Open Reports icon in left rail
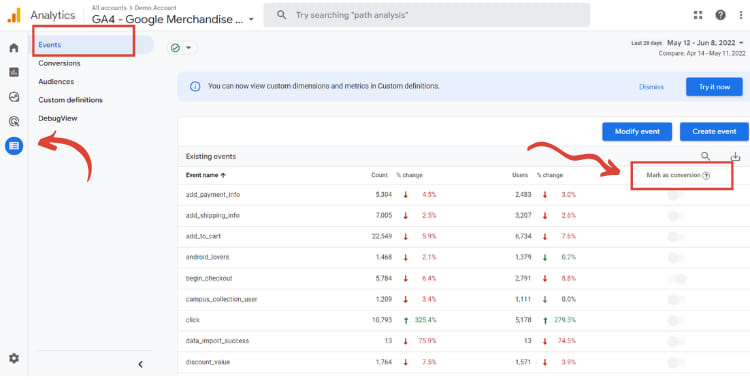Screen dimensions: 750x380 coord(14,72)
